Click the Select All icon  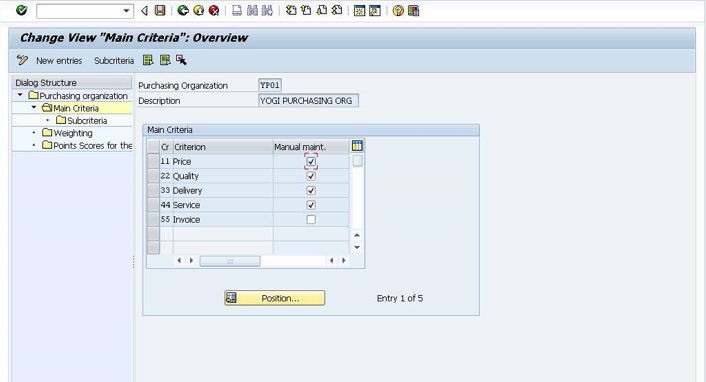click(x=148, y=60)
